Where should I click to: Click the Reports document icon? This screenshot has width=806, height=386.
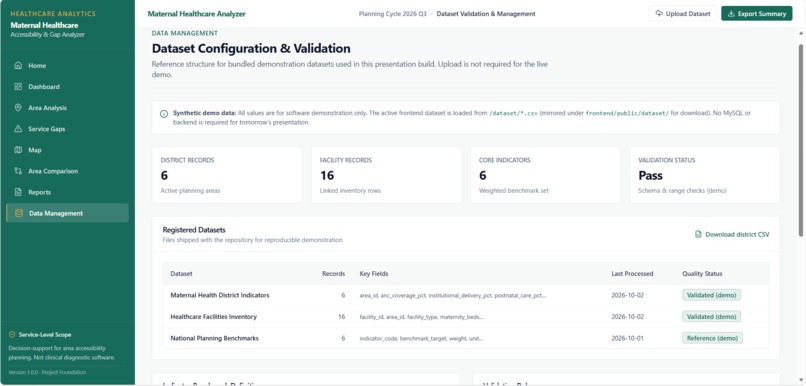(x=19, y=192)
